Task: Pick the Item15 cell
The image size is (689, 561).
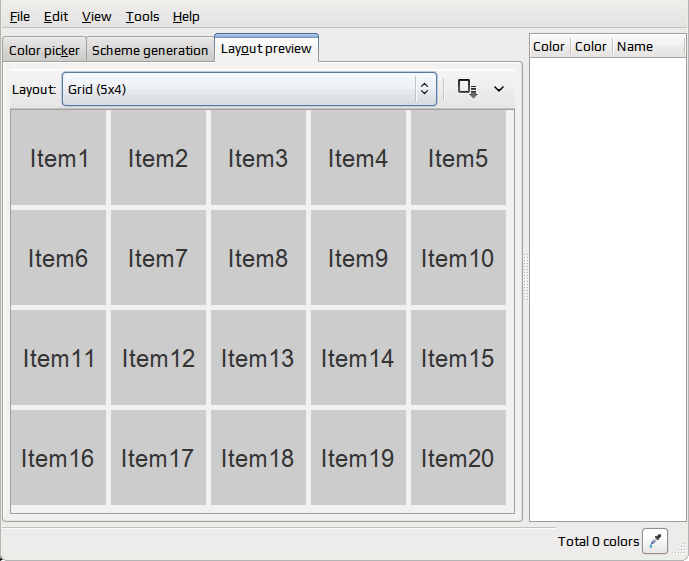Action: point(459,358)
